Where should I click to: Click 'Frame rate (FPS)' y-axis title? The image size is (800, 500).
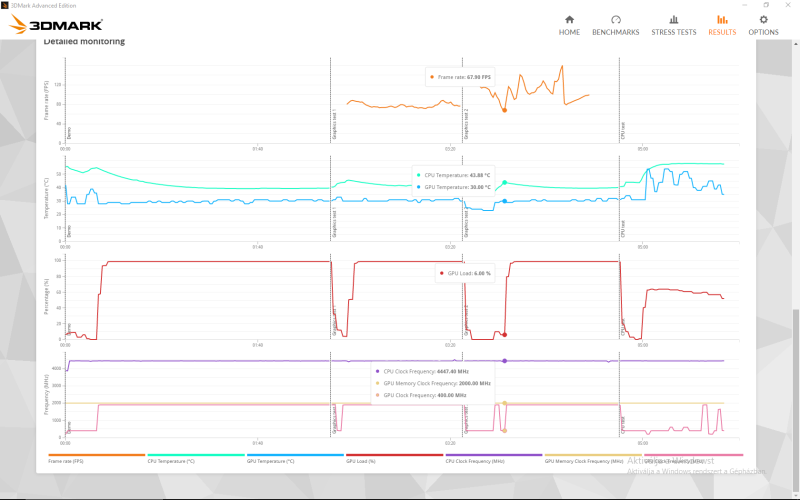point(46,100)
